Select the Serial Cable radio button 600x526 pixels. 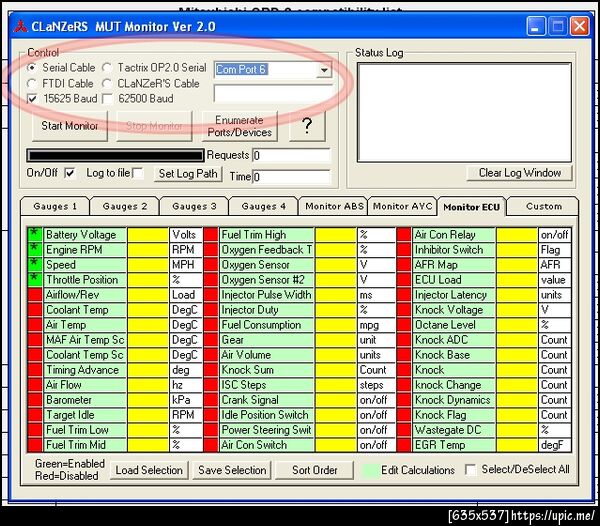pyautogui.click(x=32, y=68)
